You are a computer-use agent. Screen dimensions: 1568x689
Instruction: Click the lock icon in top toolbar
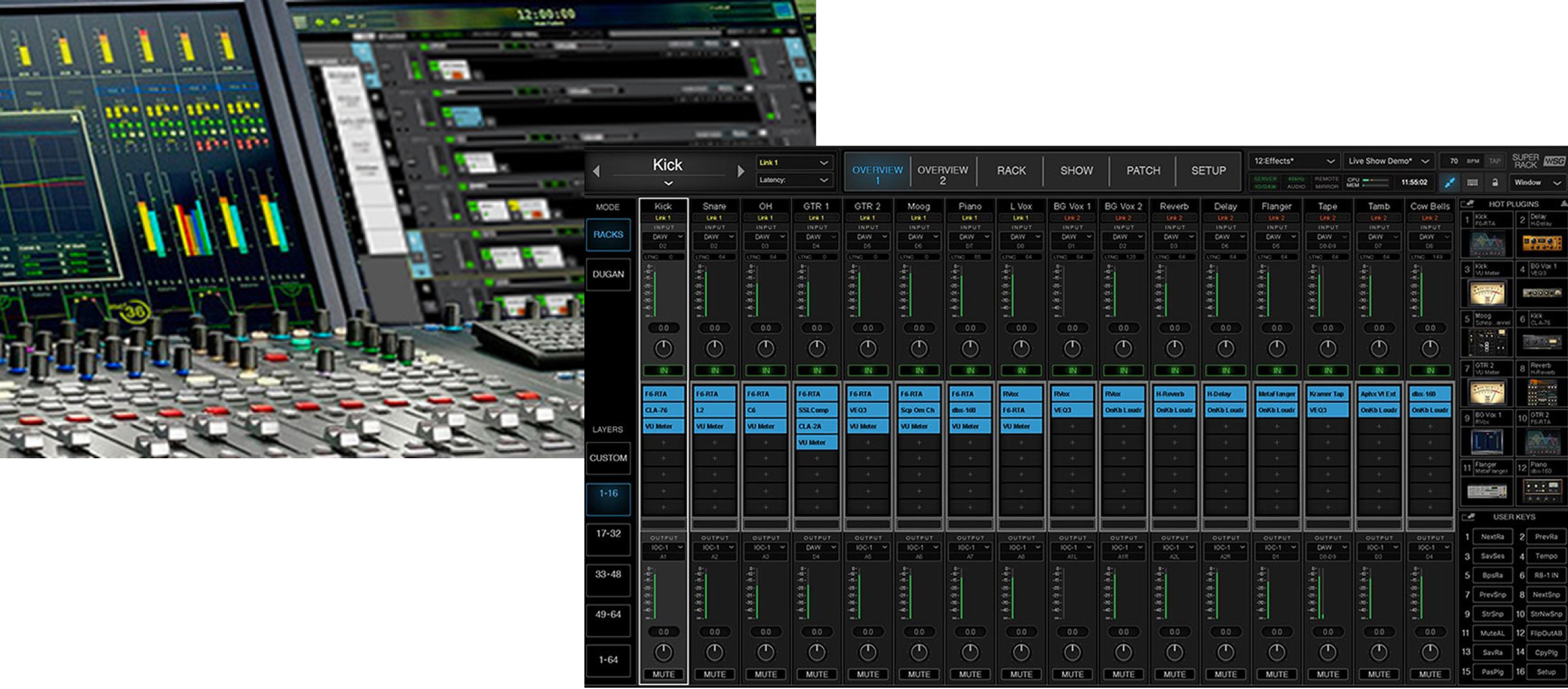pos(1495,183)
